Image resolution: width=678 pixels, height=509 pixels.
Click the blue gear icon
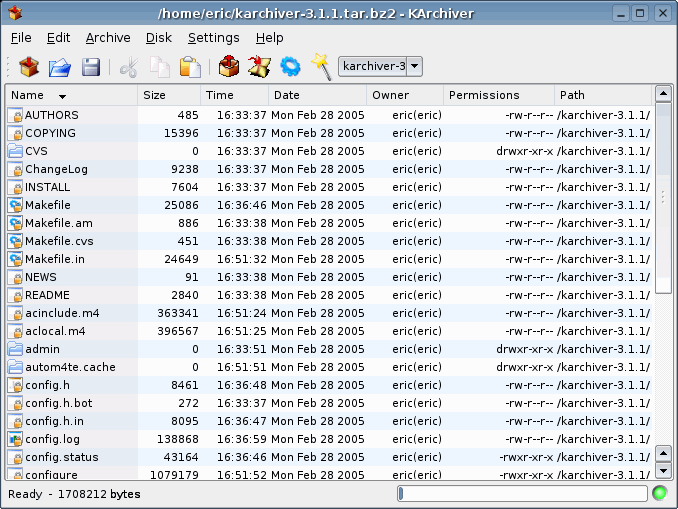[290, 67]
